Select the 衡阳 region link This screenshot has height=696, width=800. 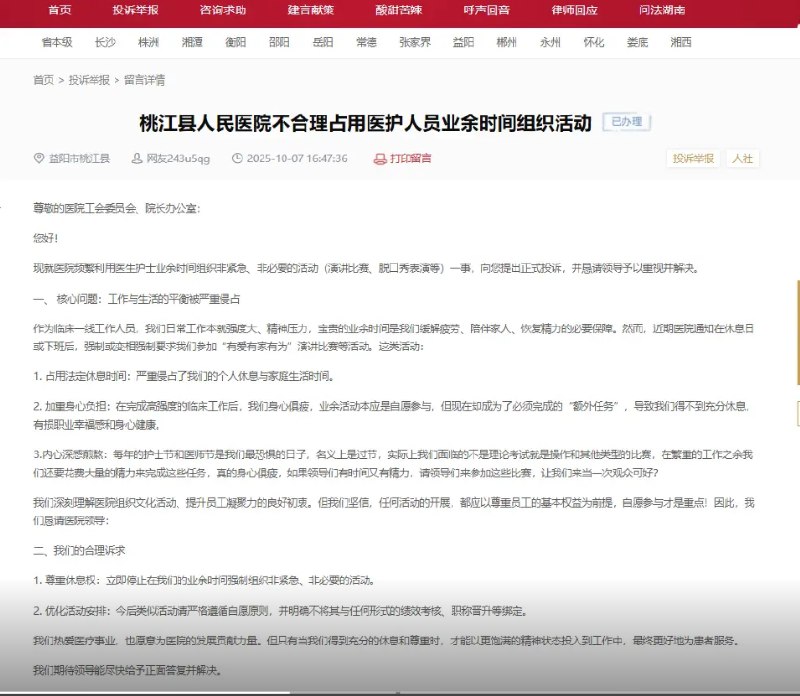(x=236, y=42)
